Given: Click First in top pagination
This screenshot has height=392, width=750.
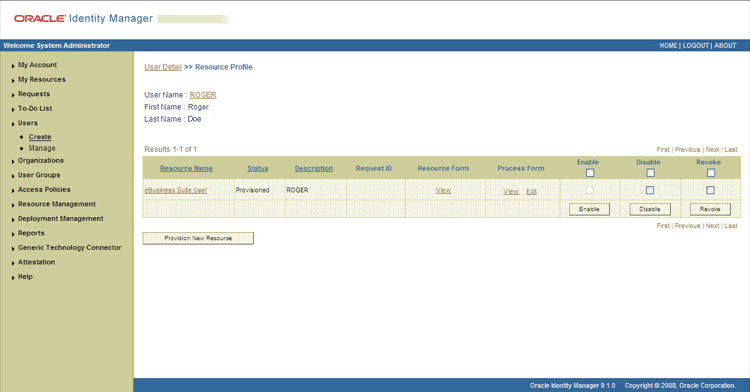Looking at the screenshot, I should tap(663, 150).
